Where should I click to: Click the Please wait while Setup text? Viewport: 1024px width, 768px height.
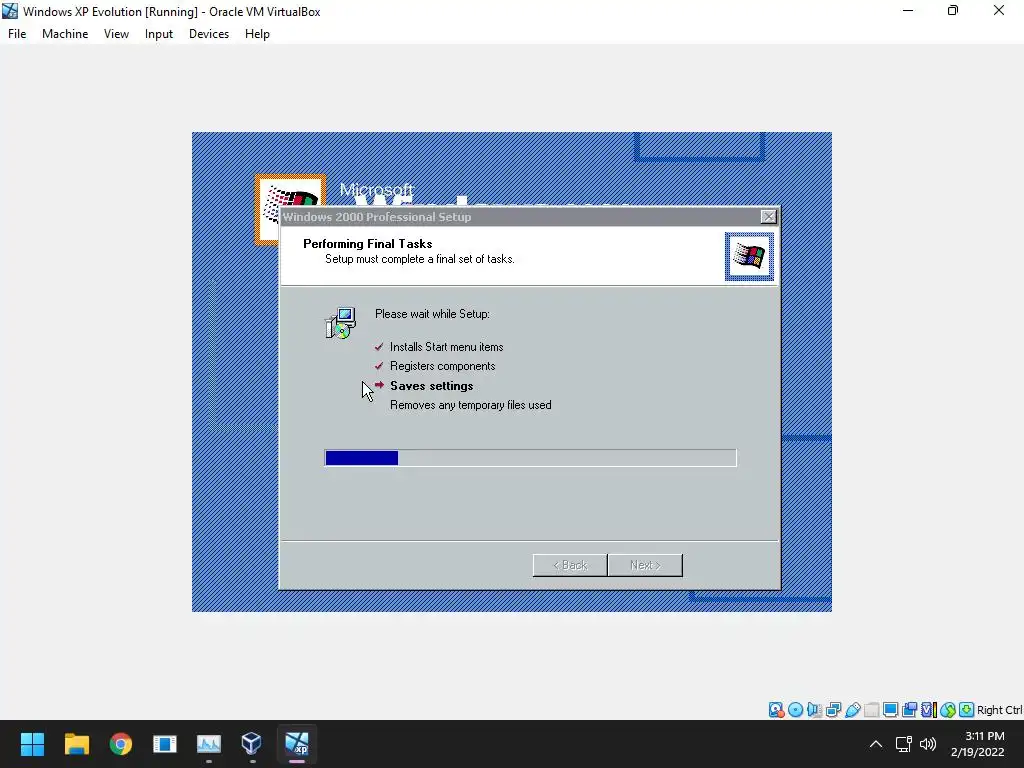coord(432,313)
